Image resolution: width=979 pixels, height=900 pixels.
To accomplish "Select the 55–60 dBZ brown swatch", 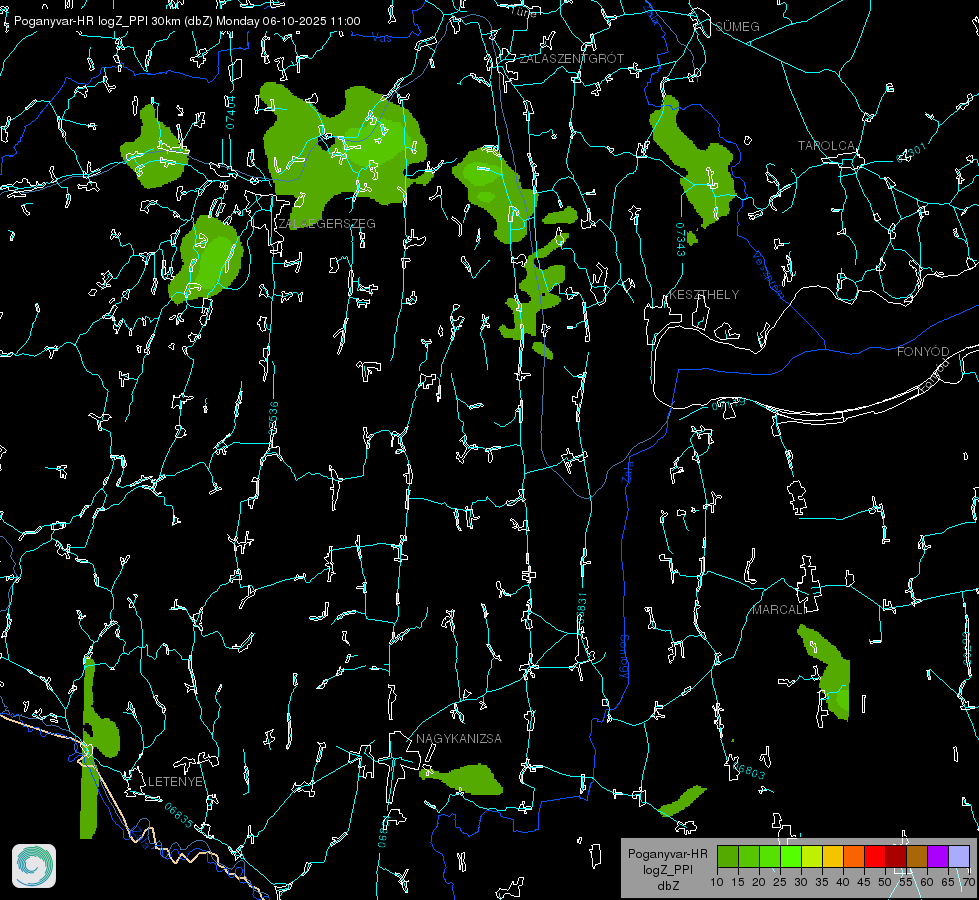I will (917, 856).
